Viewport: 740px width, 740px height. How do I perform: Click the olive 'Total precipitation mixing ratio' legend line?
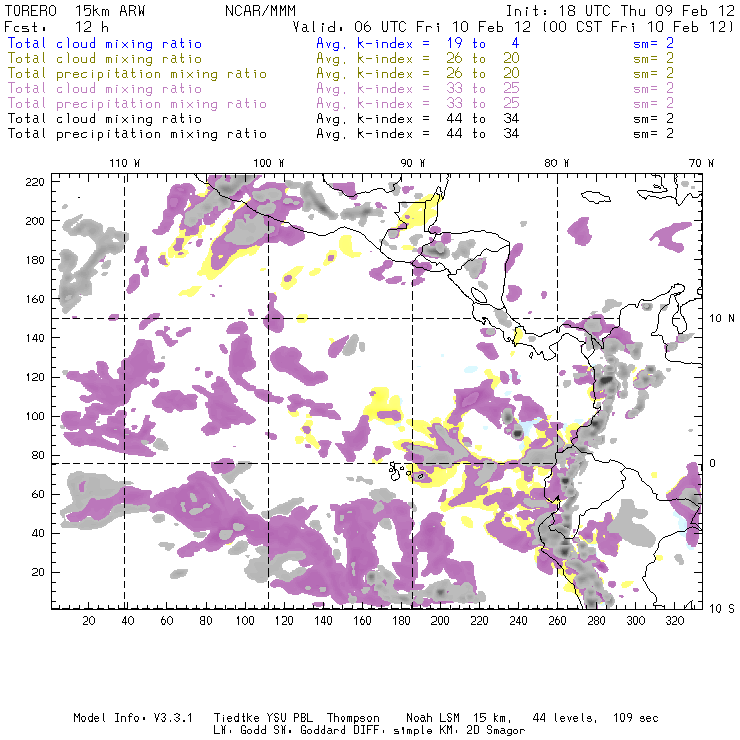click(137, 74)
